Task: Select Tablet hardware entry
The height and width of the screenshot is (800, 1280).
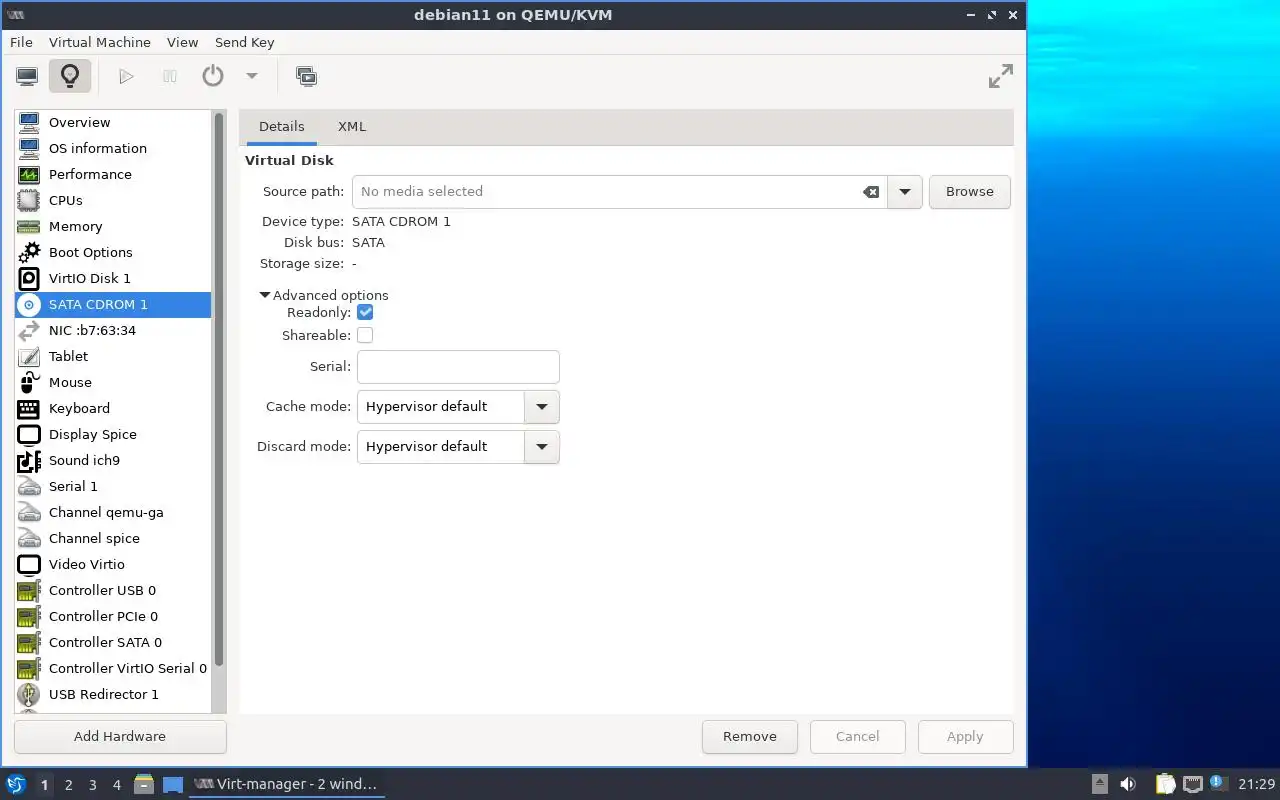Action: (113, 356)
